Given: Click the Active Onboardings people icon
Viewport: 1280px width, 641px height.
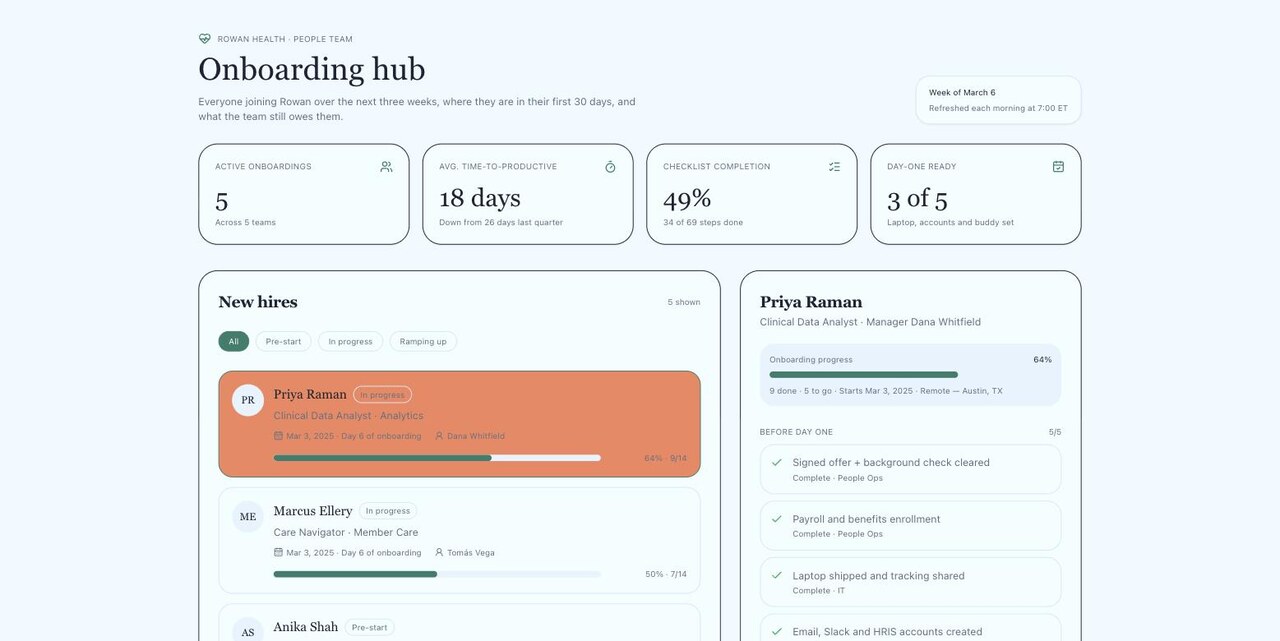Looking at the screenshot, I should click(x=386, y=167).
